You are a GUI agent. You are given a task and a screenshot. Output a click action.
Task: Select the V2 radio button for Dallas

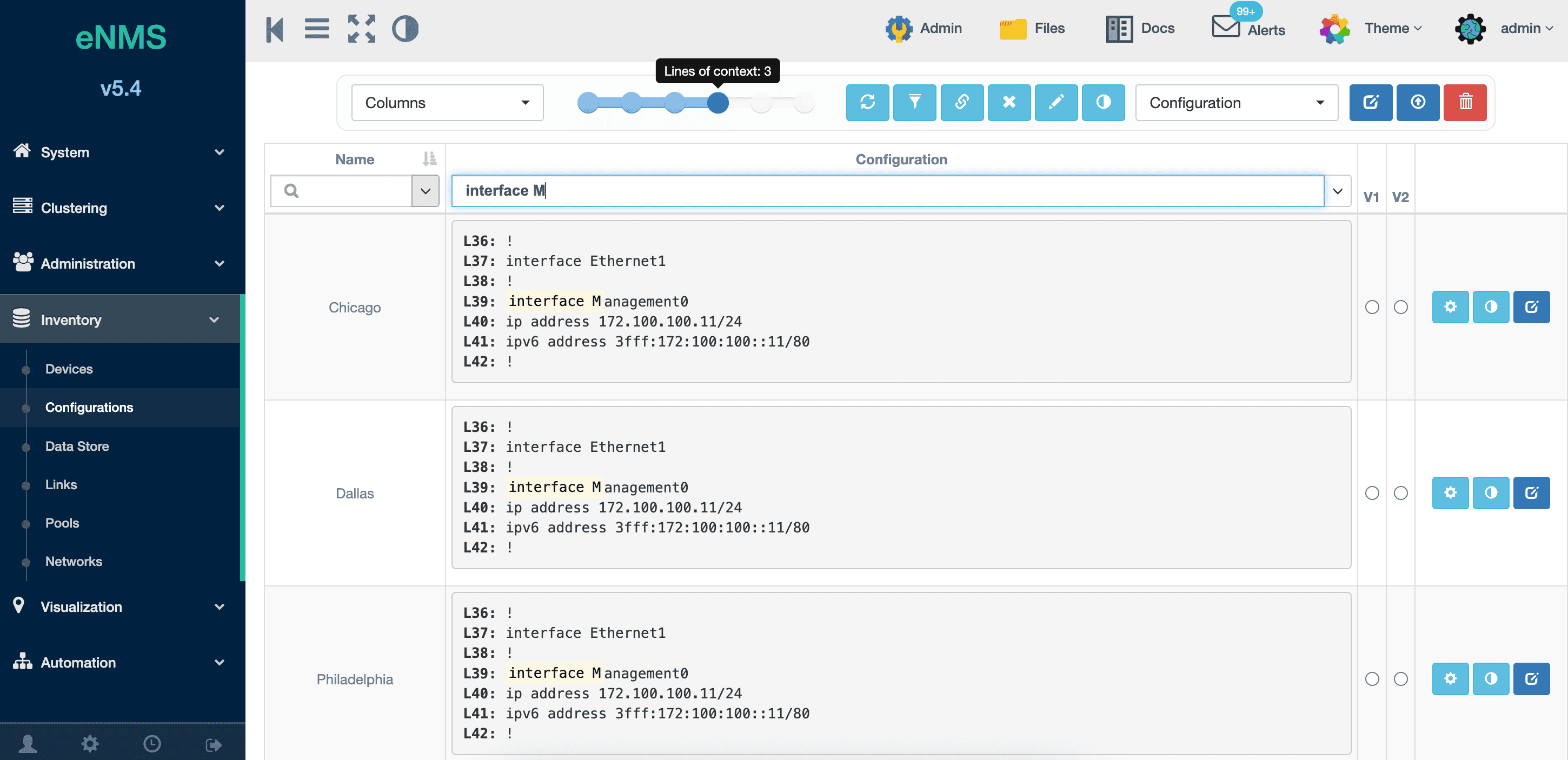(1400, 493)
